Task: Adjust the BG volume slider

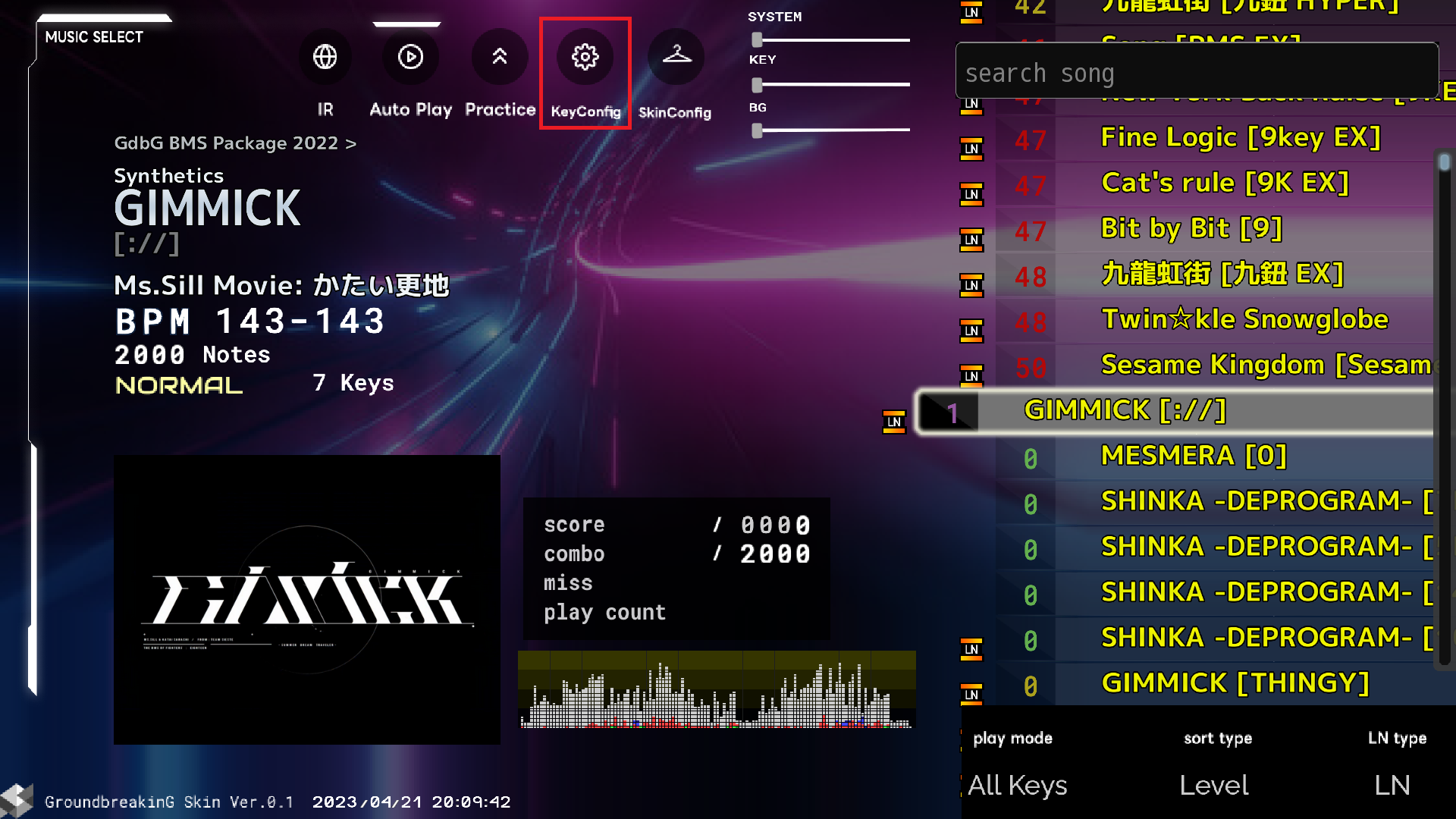Action: [x=757, y=130]
